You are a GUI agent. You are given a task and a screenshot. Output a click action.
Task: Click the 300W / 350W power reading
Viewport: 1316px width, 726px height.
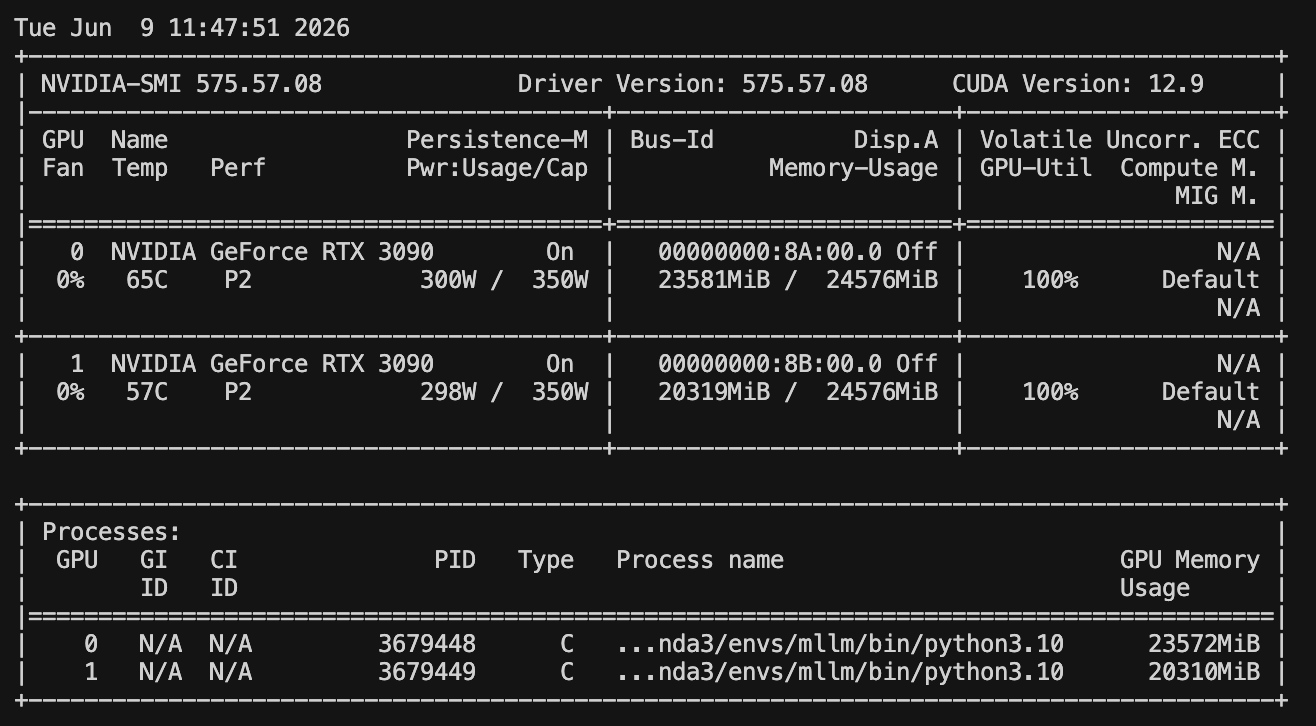[504, 279]
